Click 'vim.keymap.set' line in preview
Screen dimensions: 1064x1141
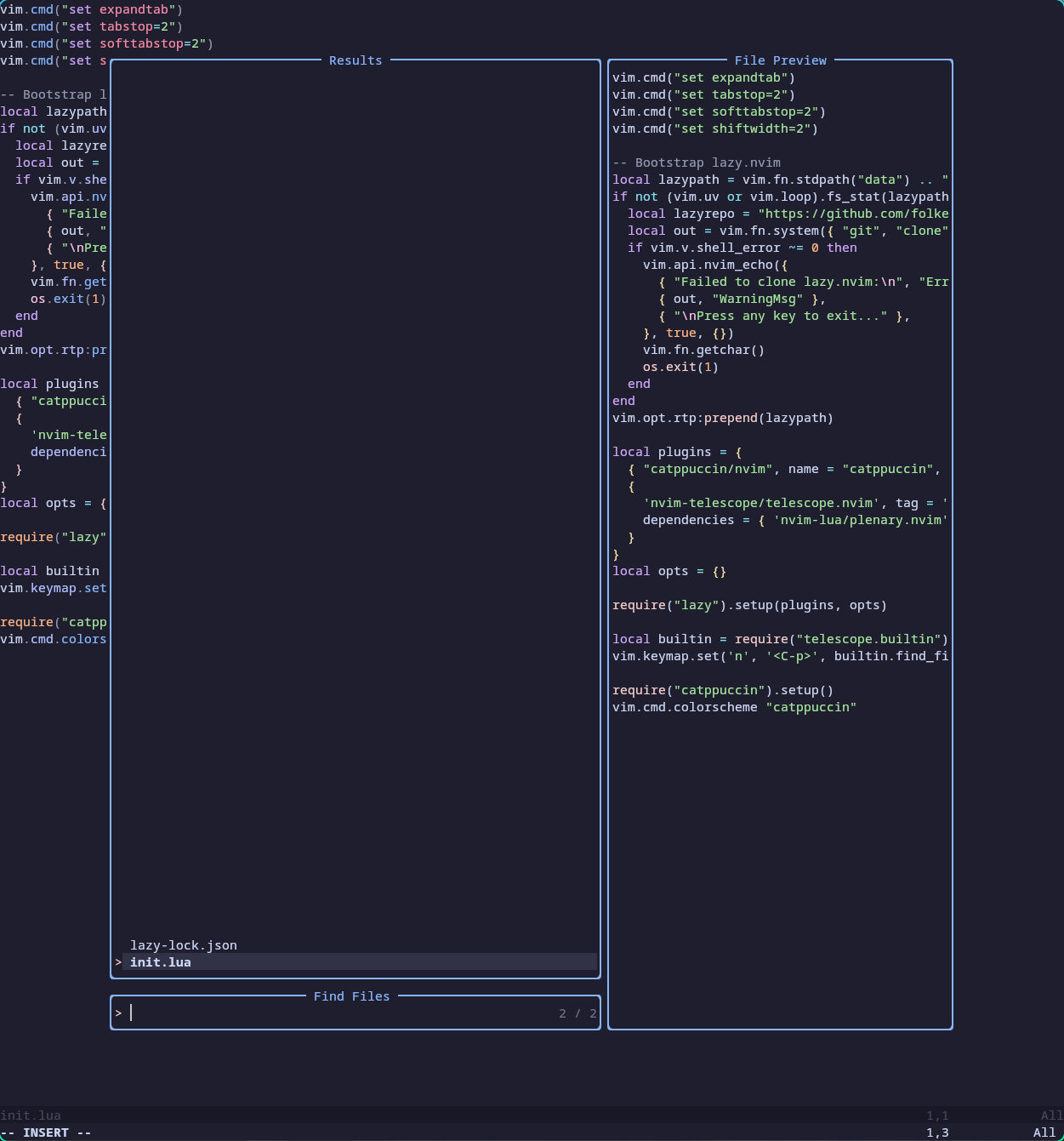pyautogui.click(x=781, y=656)
